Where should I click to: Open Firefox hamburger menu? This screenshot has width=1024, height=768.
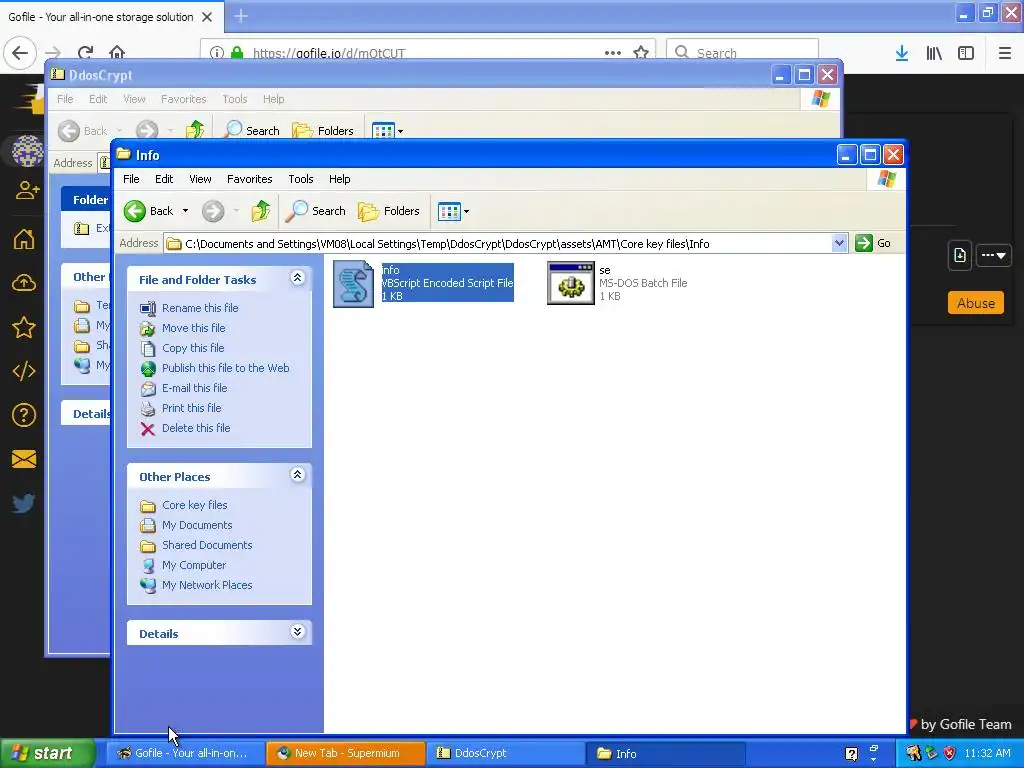tap(1005, 53)
